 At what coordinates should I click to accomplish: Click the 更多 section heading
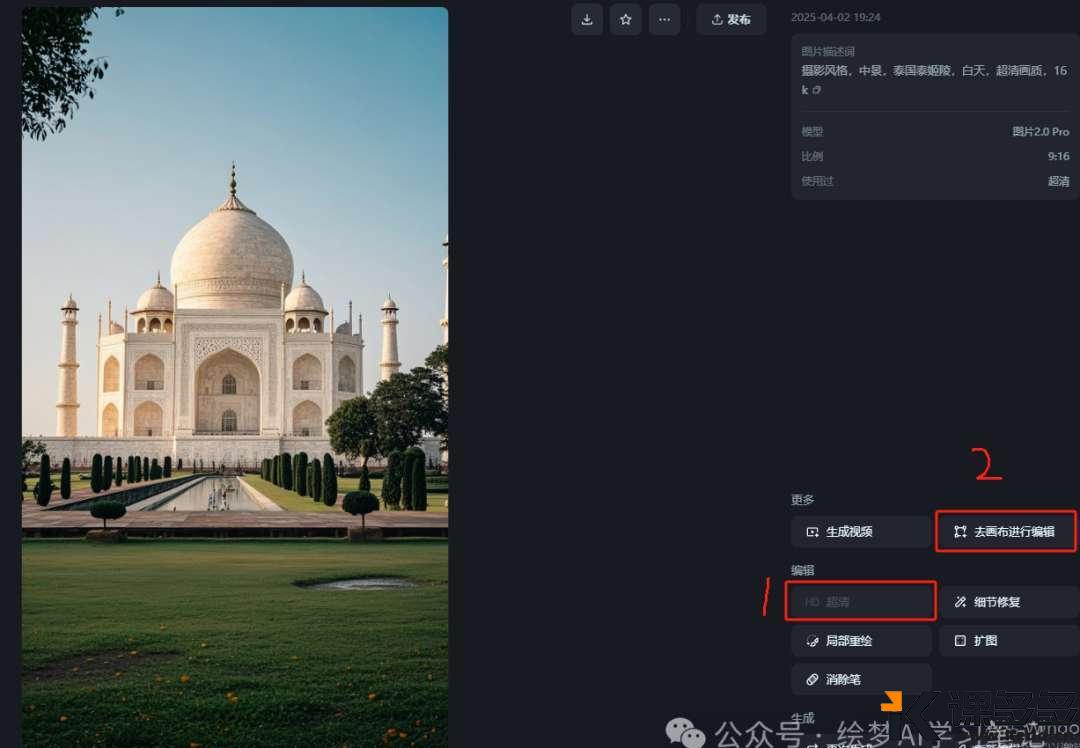802,500
